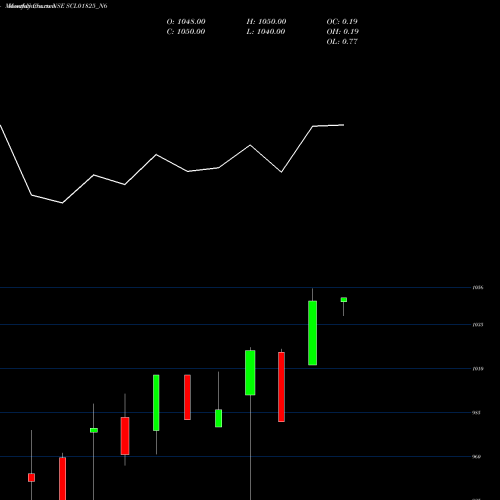The width and height of the screenshot is (500, 500).
Task: Click the chart title ending in SCL01825_N6
Action: click(56, 6)
